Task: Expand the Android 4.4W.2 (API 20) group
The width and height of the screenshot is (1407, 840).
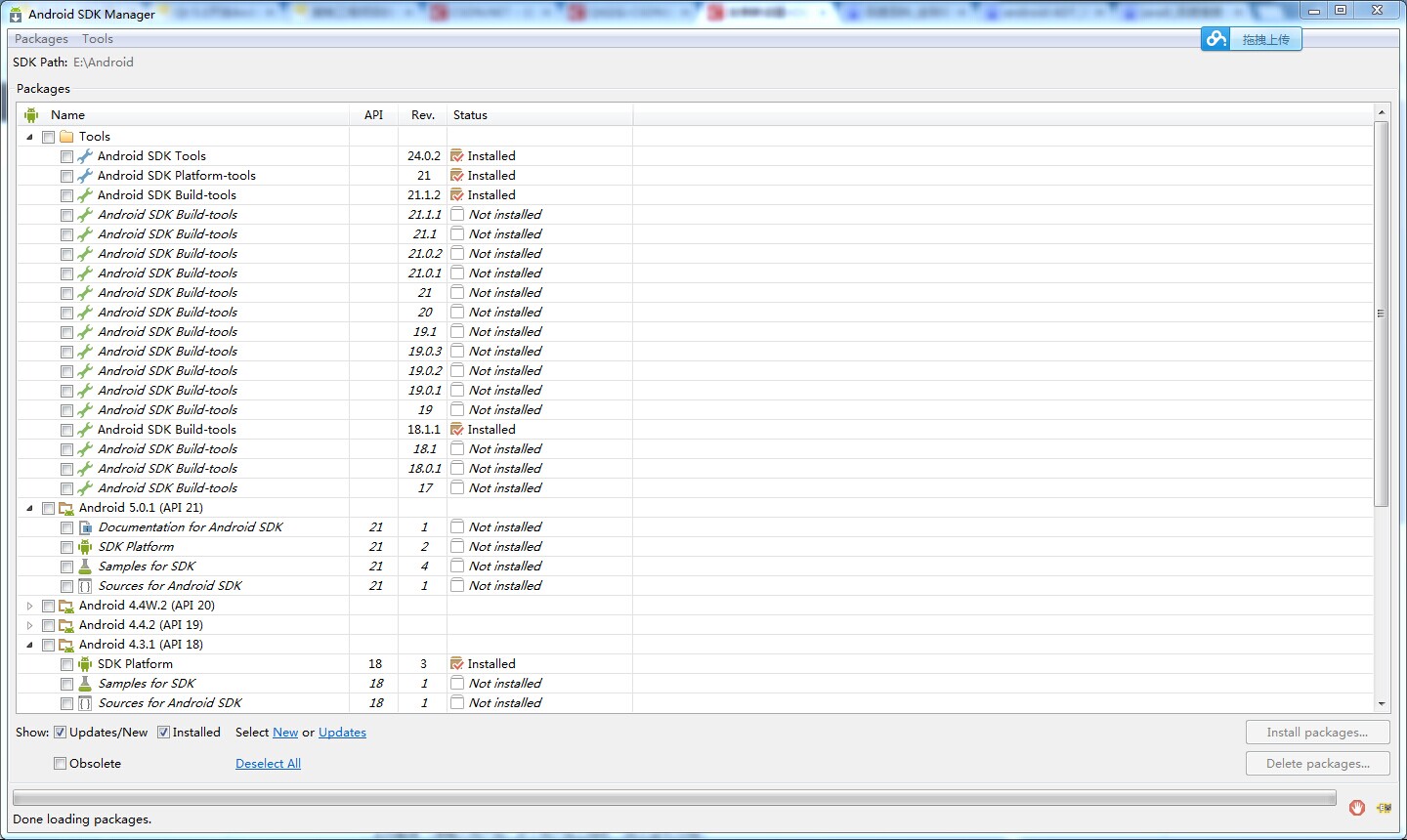Action: (29, 606)
